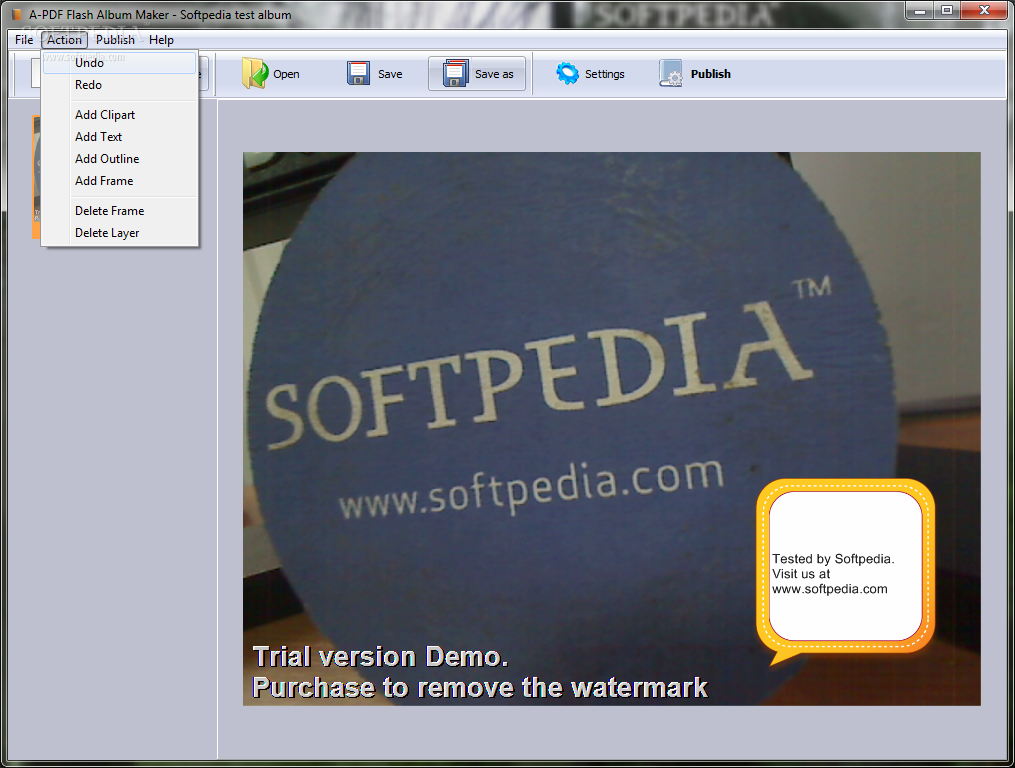Click the Publish toolbar icon
This screenshot has height=768, width=1015.
point(671,73)
